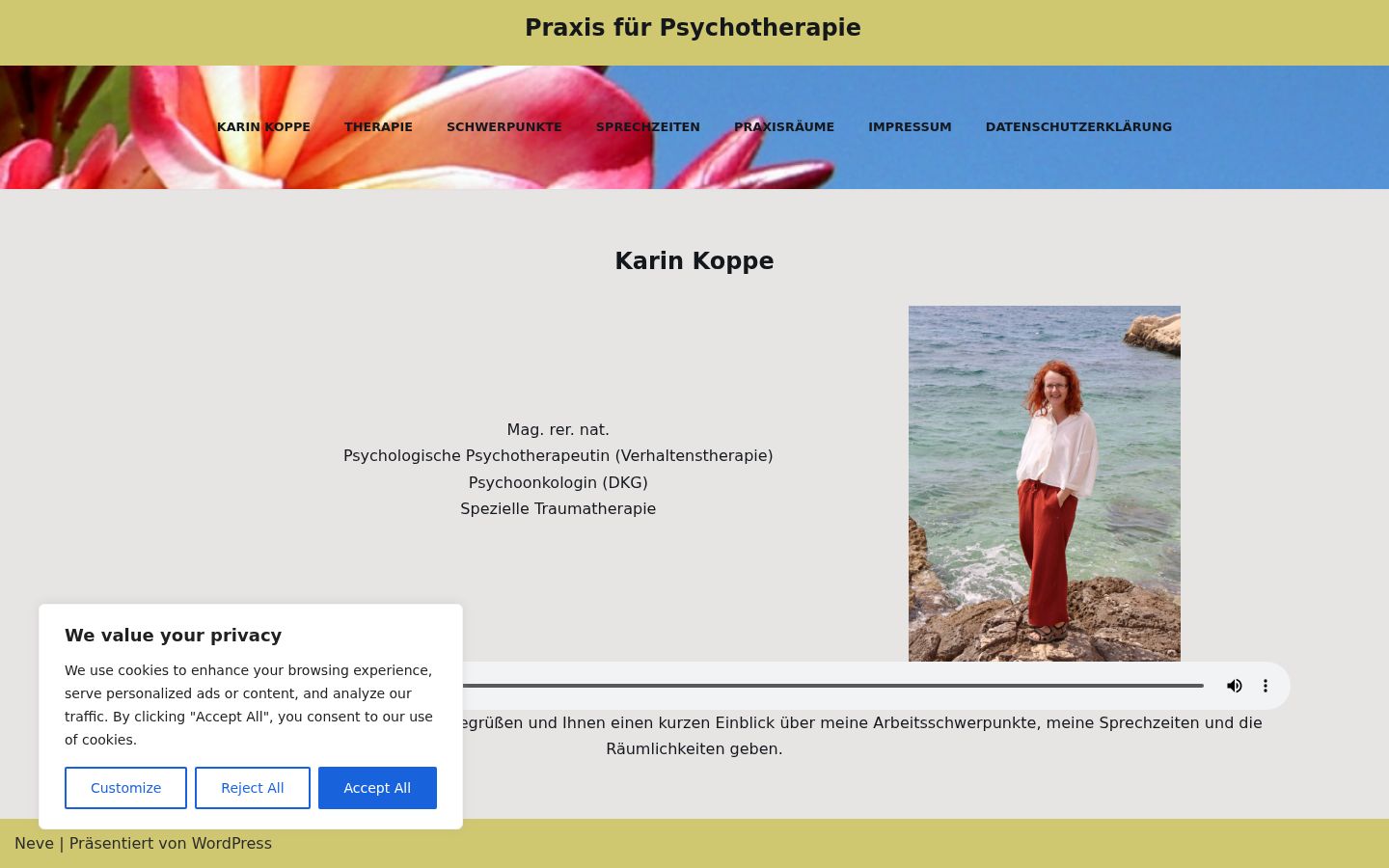Select the Karin Koppe page heading

(x=694, y=261)
